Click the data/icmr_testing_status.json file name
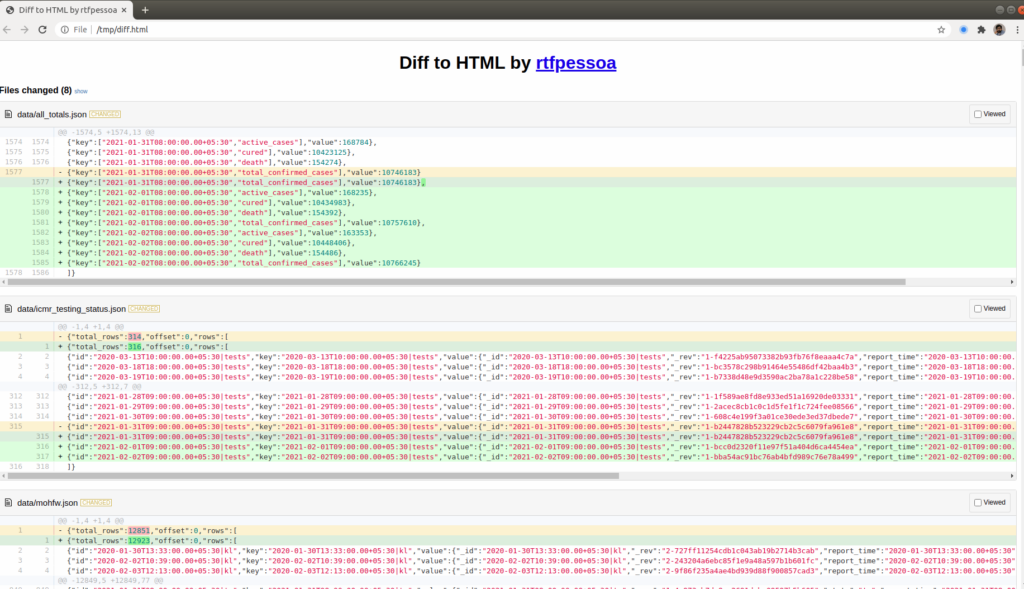 (x=71, y=309)
